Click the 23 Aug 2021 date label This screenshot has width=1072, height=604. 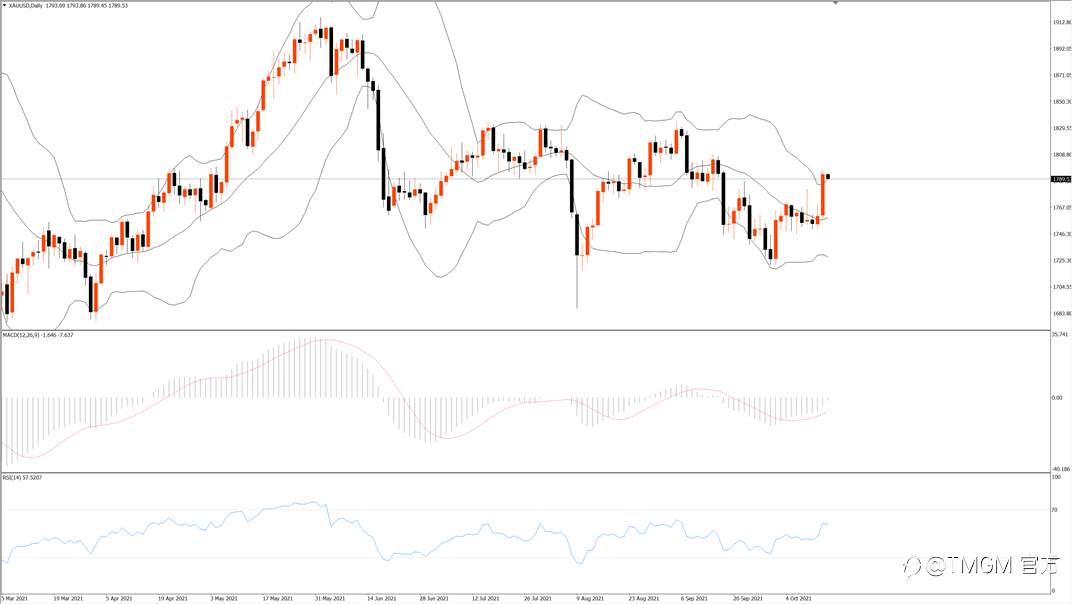[x=644, y=599]
